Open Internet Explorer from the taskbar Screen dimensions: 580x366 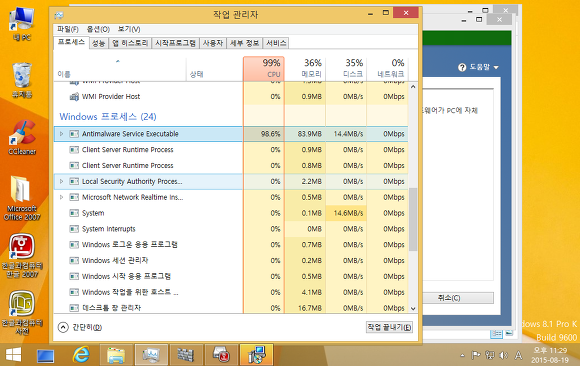tap(81, 355)
